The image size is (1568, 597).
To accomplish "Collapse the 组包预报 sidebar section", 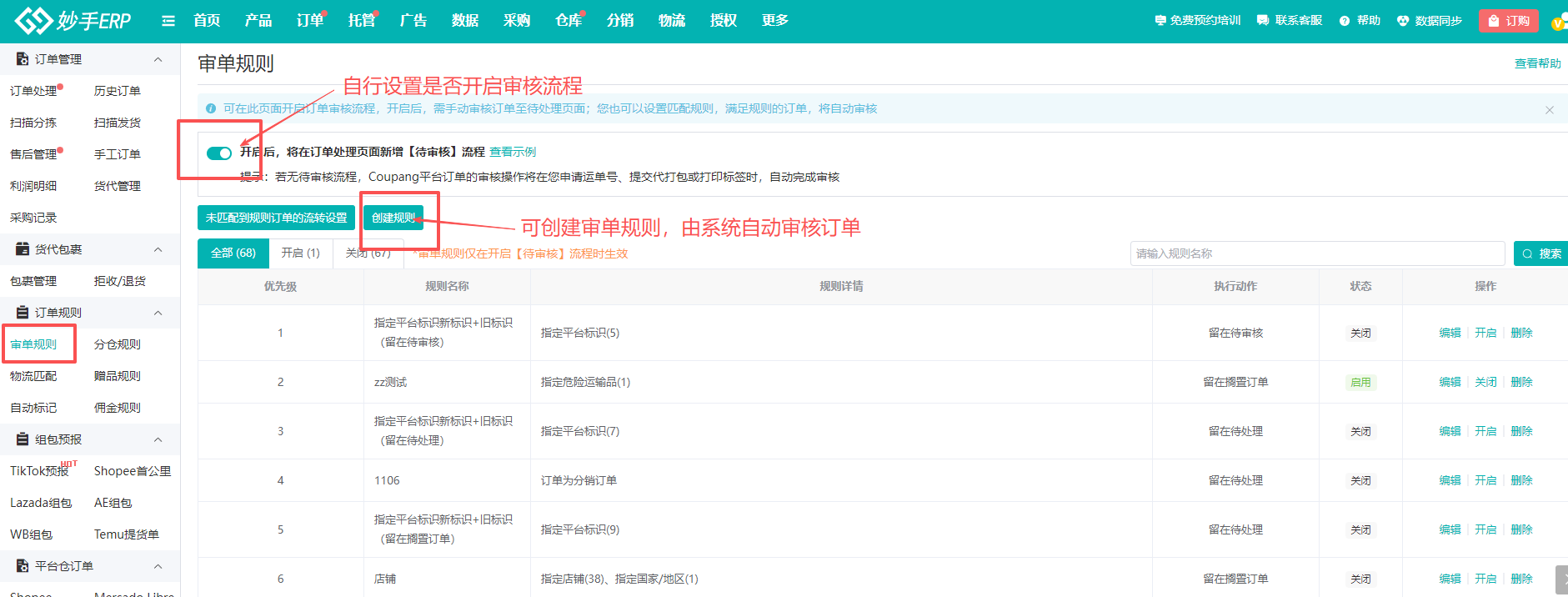I will [158, 439].
